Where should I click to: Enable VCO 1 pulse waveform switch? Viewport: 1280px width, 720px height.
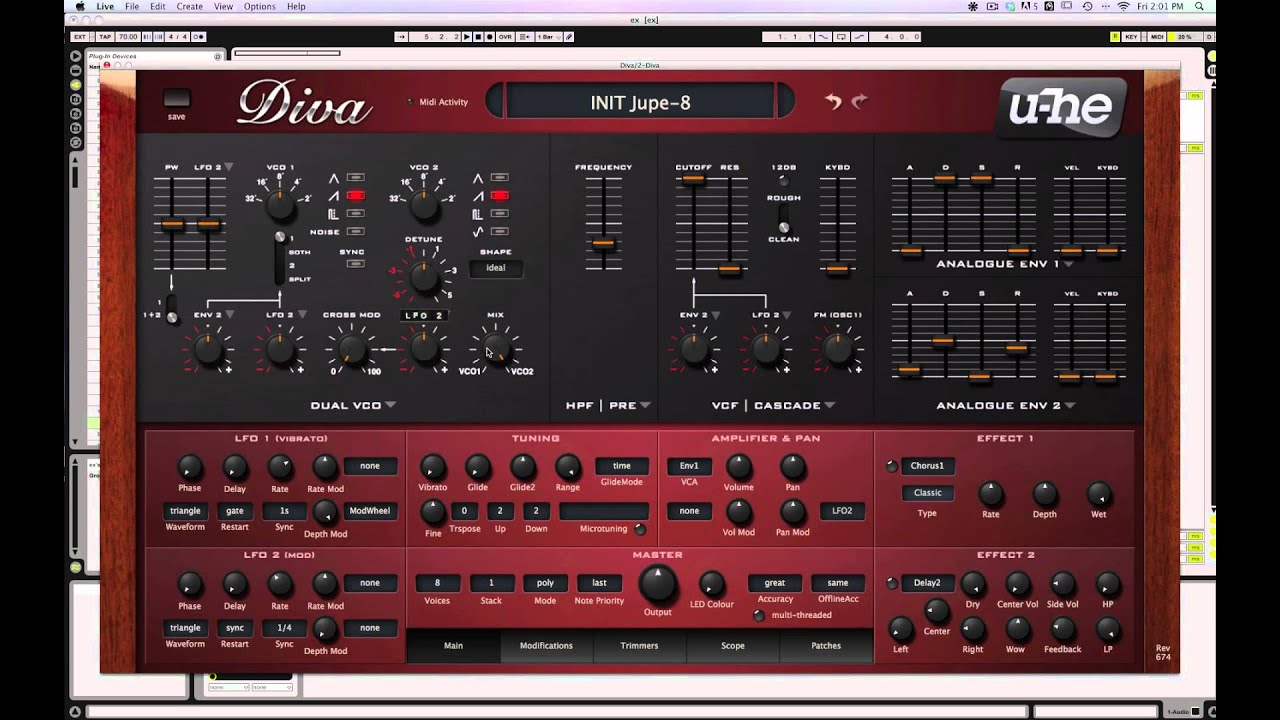click(355, 214)
